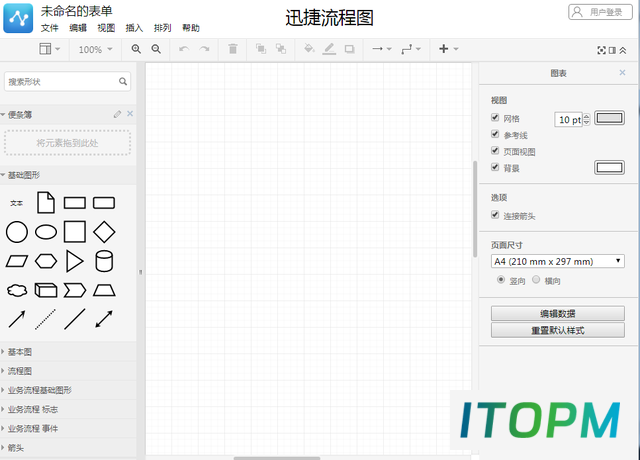Open the 编辑 menu
Screen dimensions: 640x460
[78, 28]
